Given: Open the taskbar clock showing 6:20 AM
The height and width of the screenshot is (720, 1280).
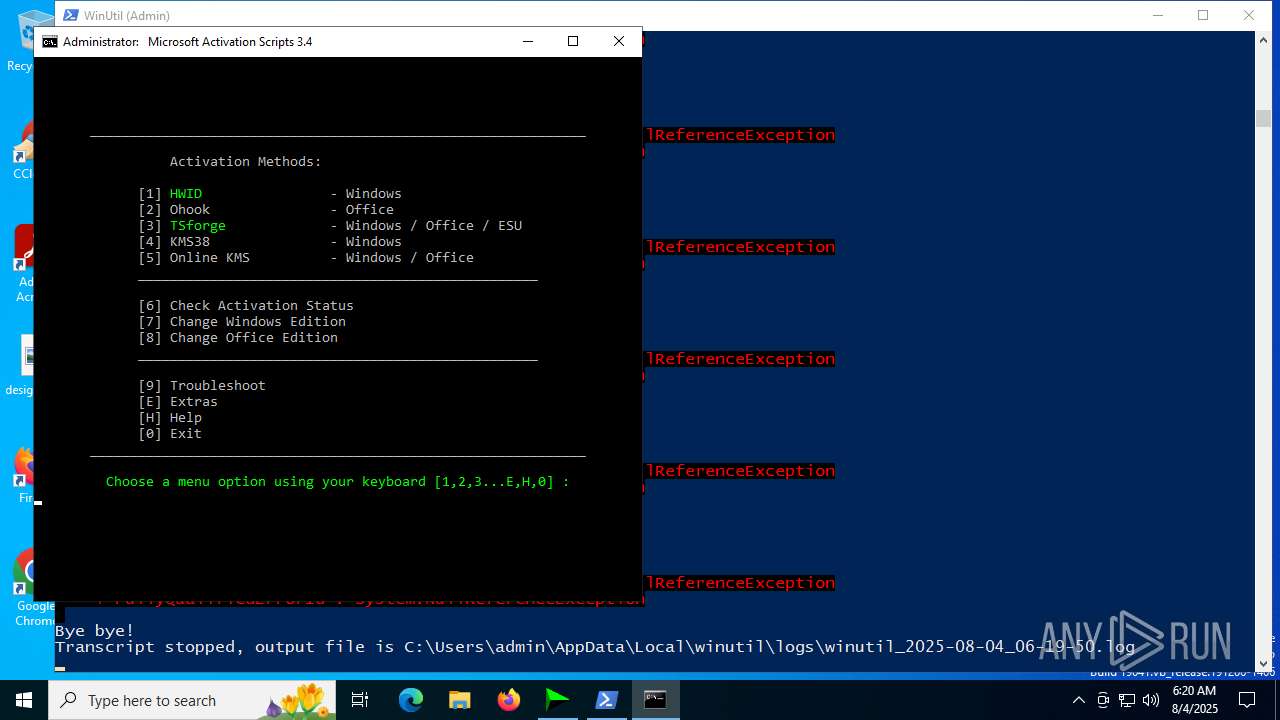Looking at the screenshot, I should click(x=1194, y=700).
